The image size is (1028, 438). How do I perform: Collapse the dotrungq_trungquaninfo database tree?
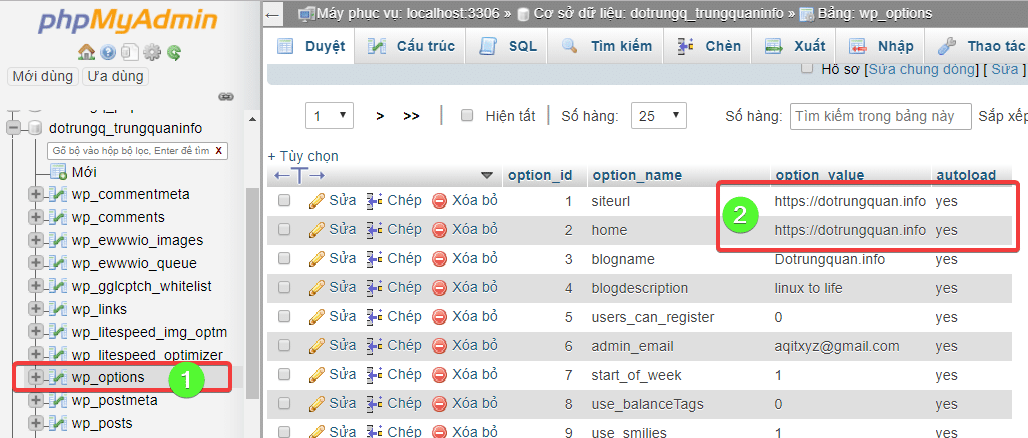coord(14,128)
